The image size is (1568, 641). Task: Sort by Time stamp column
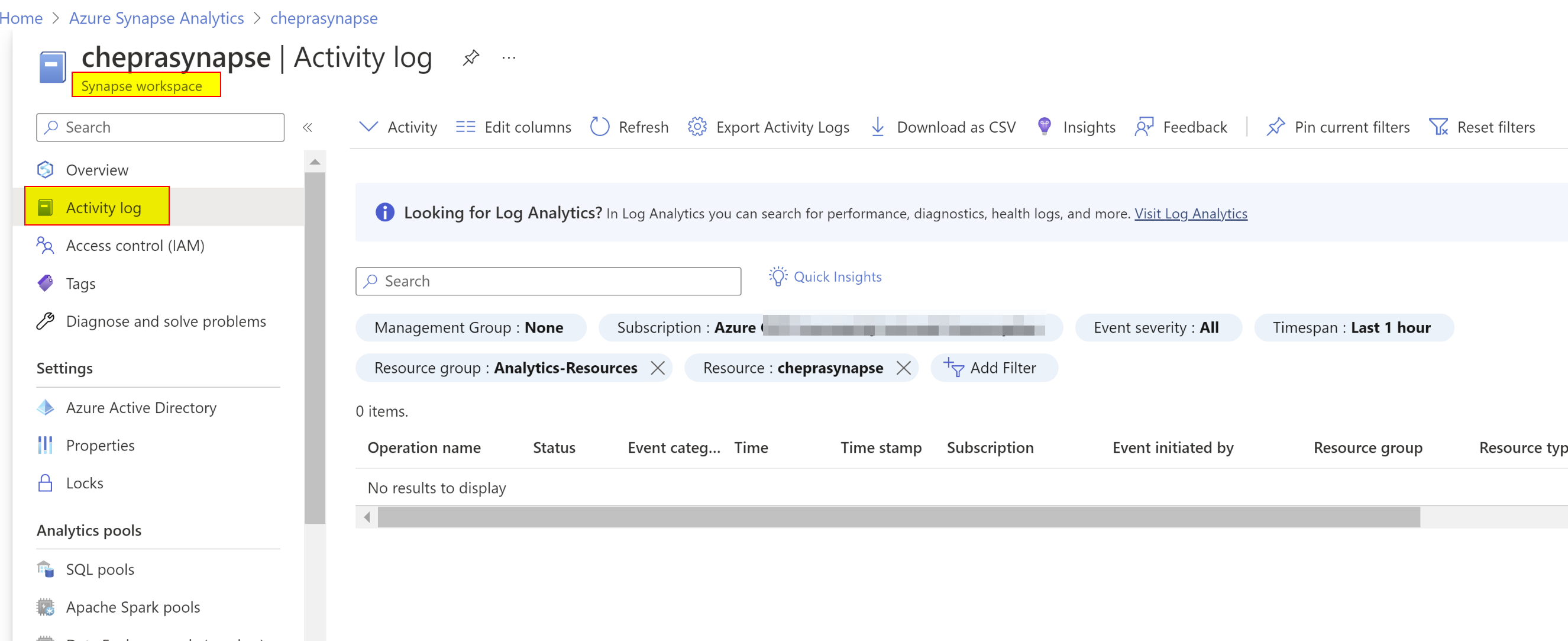tap(881, 448)
